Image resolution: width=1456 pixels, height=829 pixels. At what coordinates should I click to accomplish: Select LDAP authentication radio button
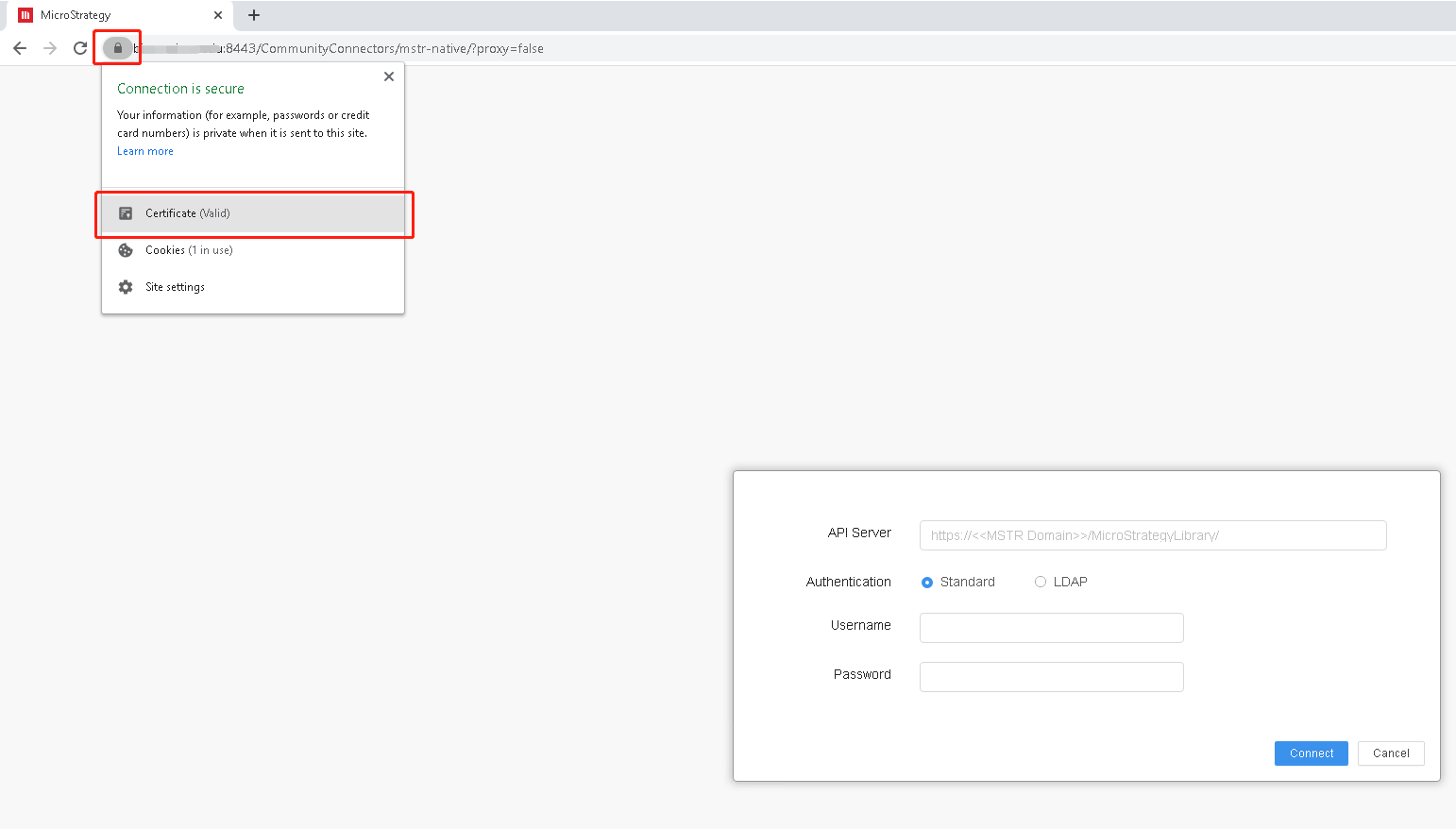point(1041,582)
